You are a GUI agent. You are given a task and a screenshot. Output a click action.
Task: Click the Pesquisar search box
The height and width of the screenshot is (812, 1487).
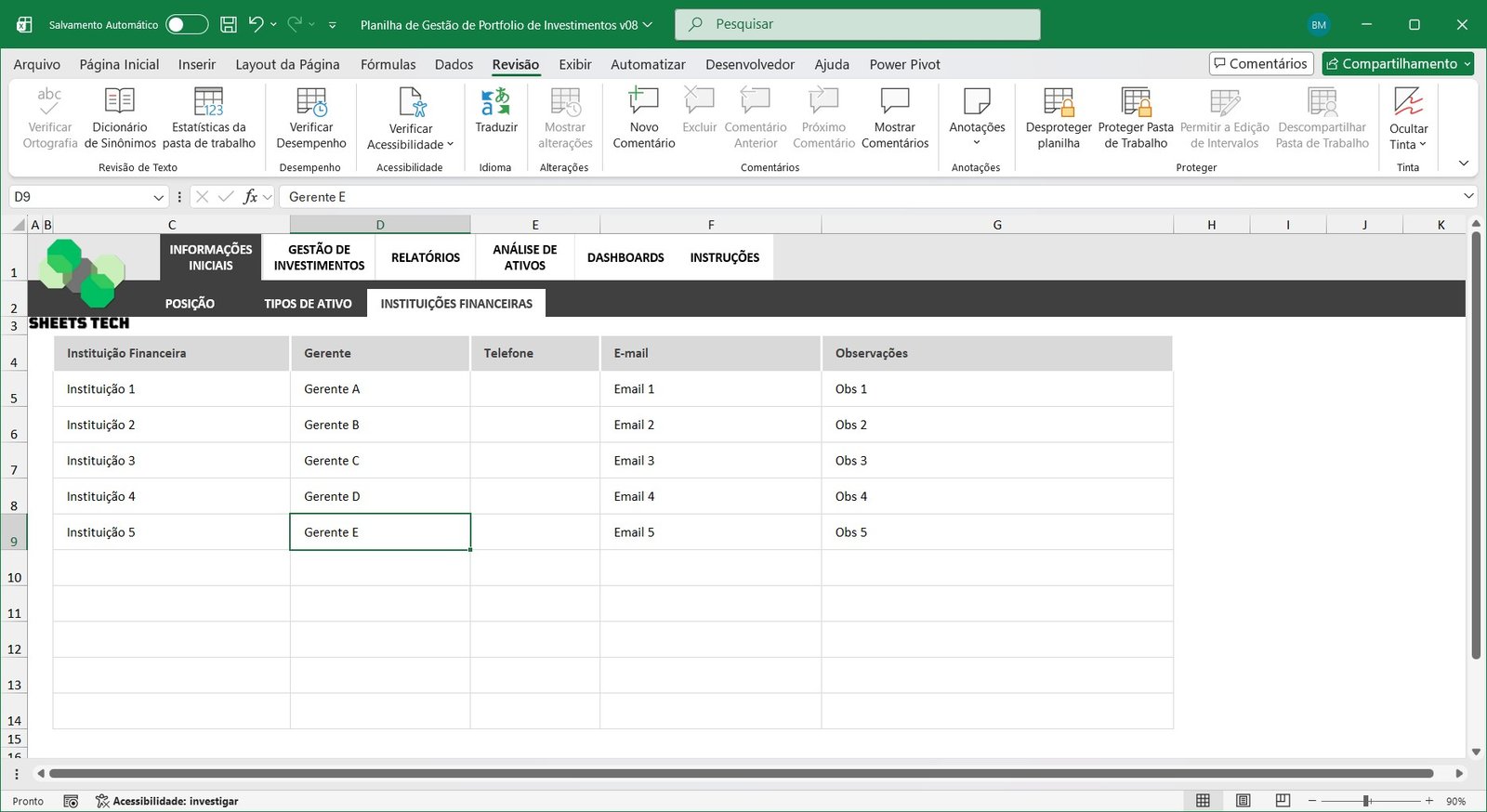point(857,25)
